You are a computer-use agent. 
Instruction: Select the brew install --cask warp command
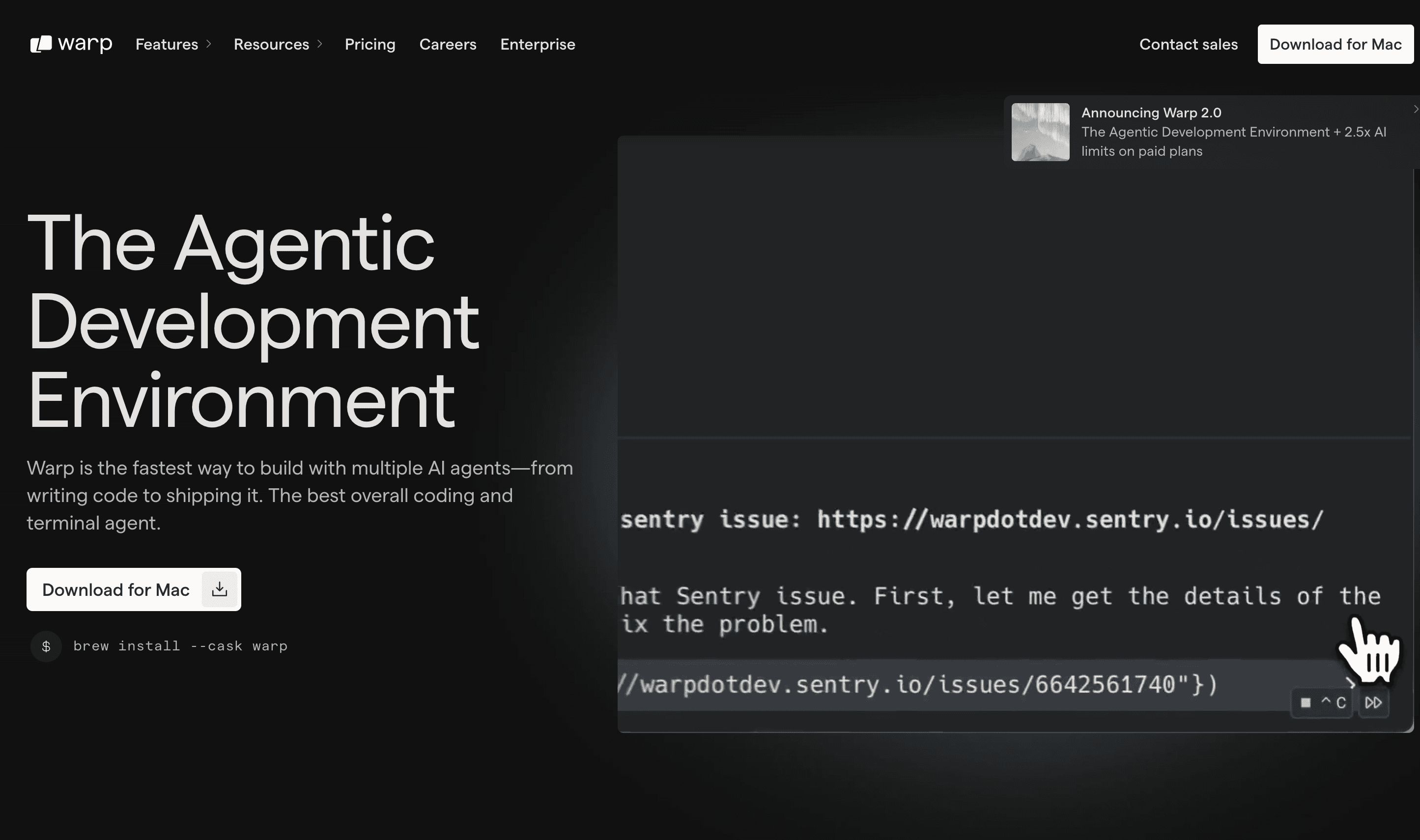[181, 646]
